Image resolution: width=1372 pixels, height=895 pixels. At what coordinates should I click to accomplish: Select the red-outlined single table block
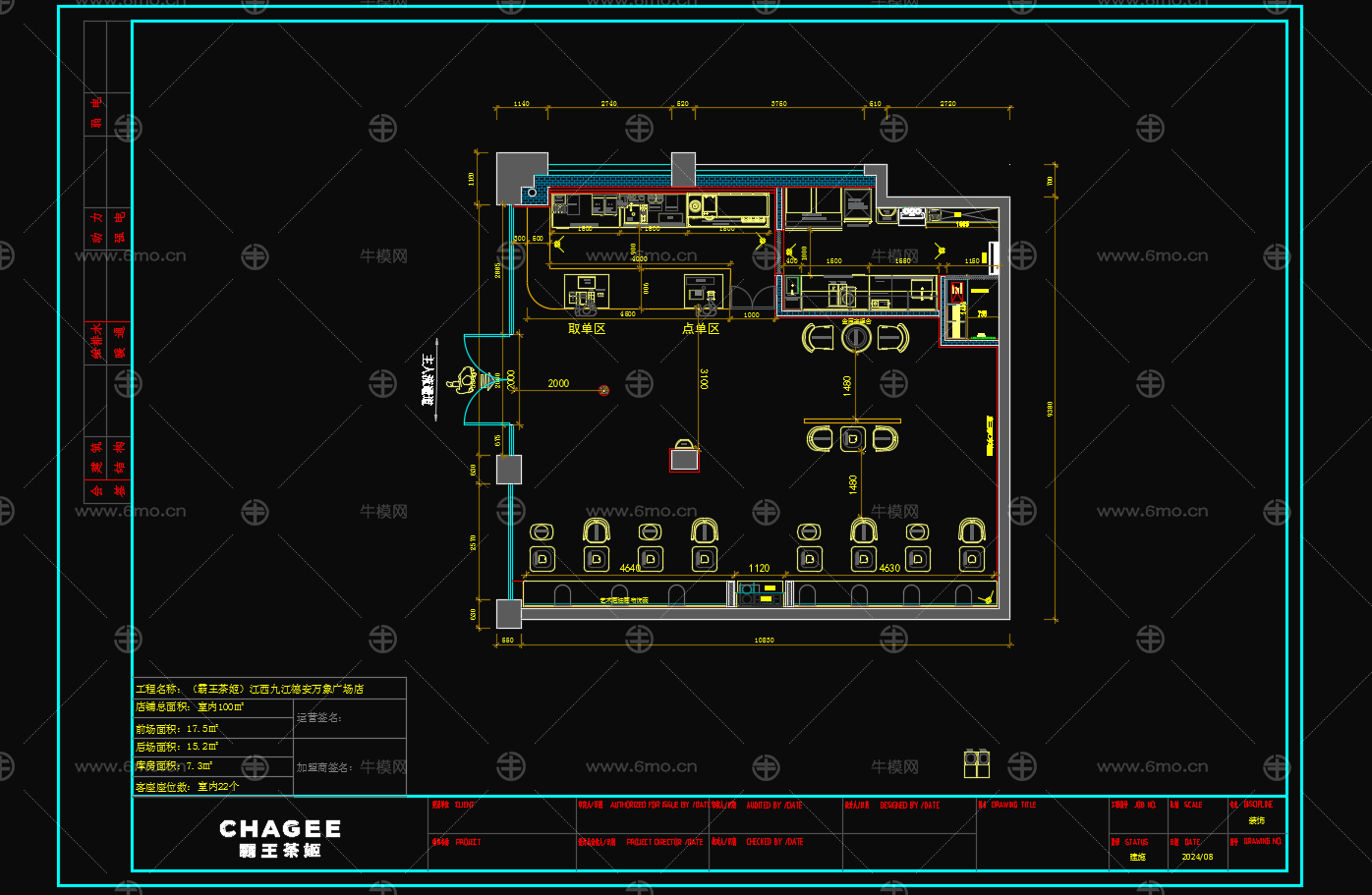(685, 459)
